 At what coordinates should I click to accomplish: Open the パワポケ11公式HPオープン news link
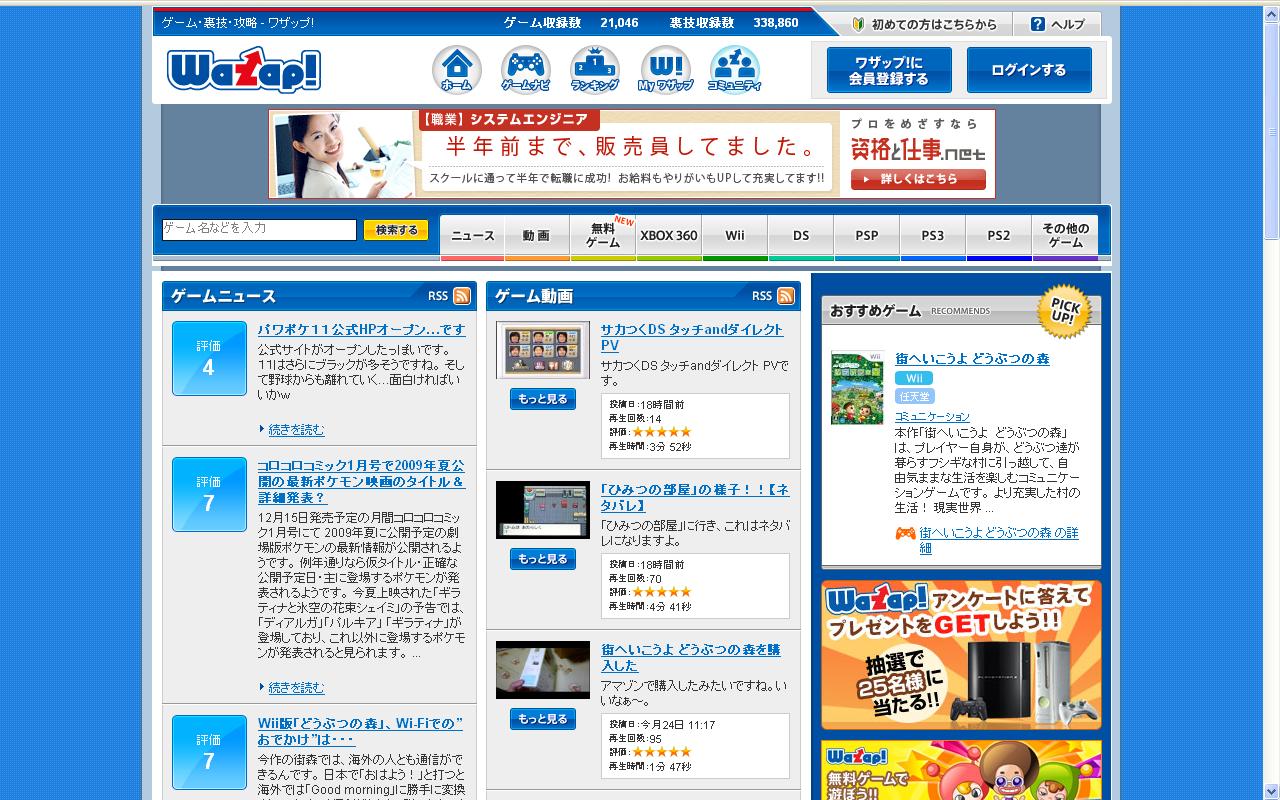[x=361, y=329]
